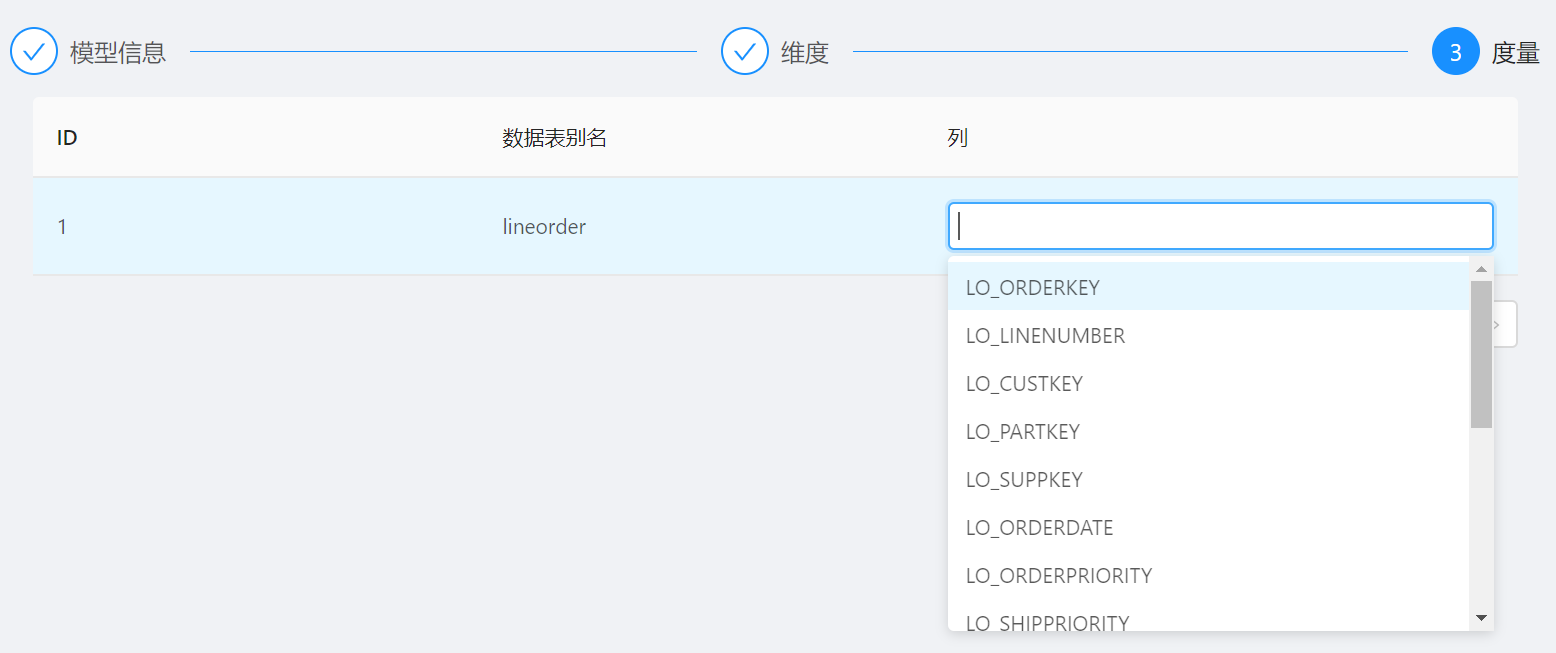The width and height of the screenshot is (1556, 653).
Task: Select the LO_ORDERDATE option
Action: (x=1039, y=528)
